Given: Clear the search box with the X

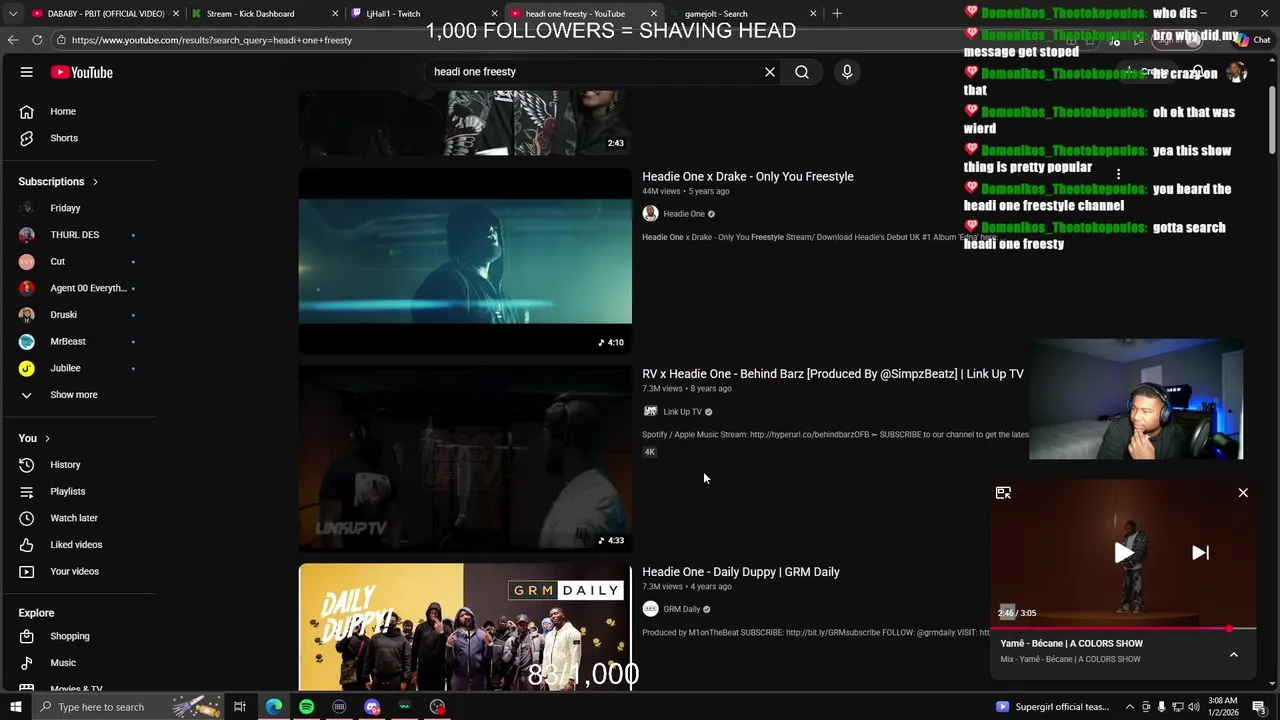Looking at the screenshot, I should (770, 72).
